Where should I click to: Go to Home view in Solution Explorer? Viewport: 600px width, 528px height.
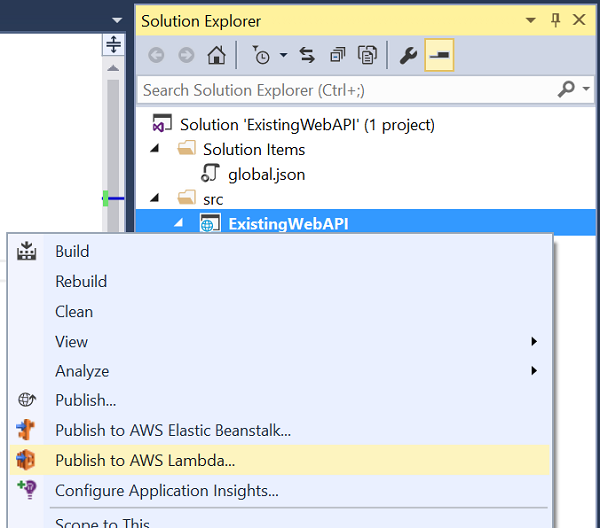coord(217,55)
